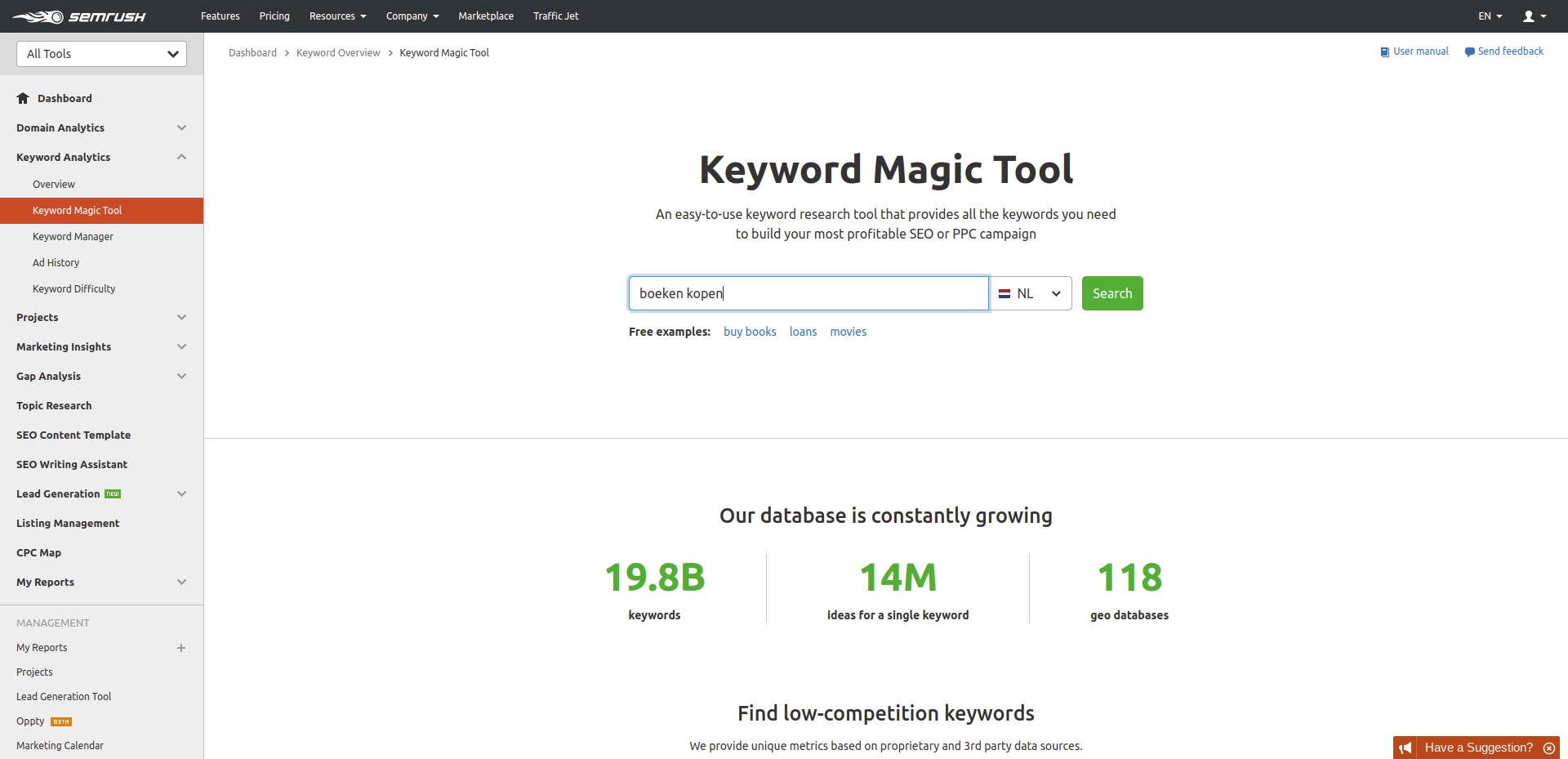Image resolution: width=1568 pixels, height=759 pixels.
Task: Open My Reports under Management
Action: point(42,648)
